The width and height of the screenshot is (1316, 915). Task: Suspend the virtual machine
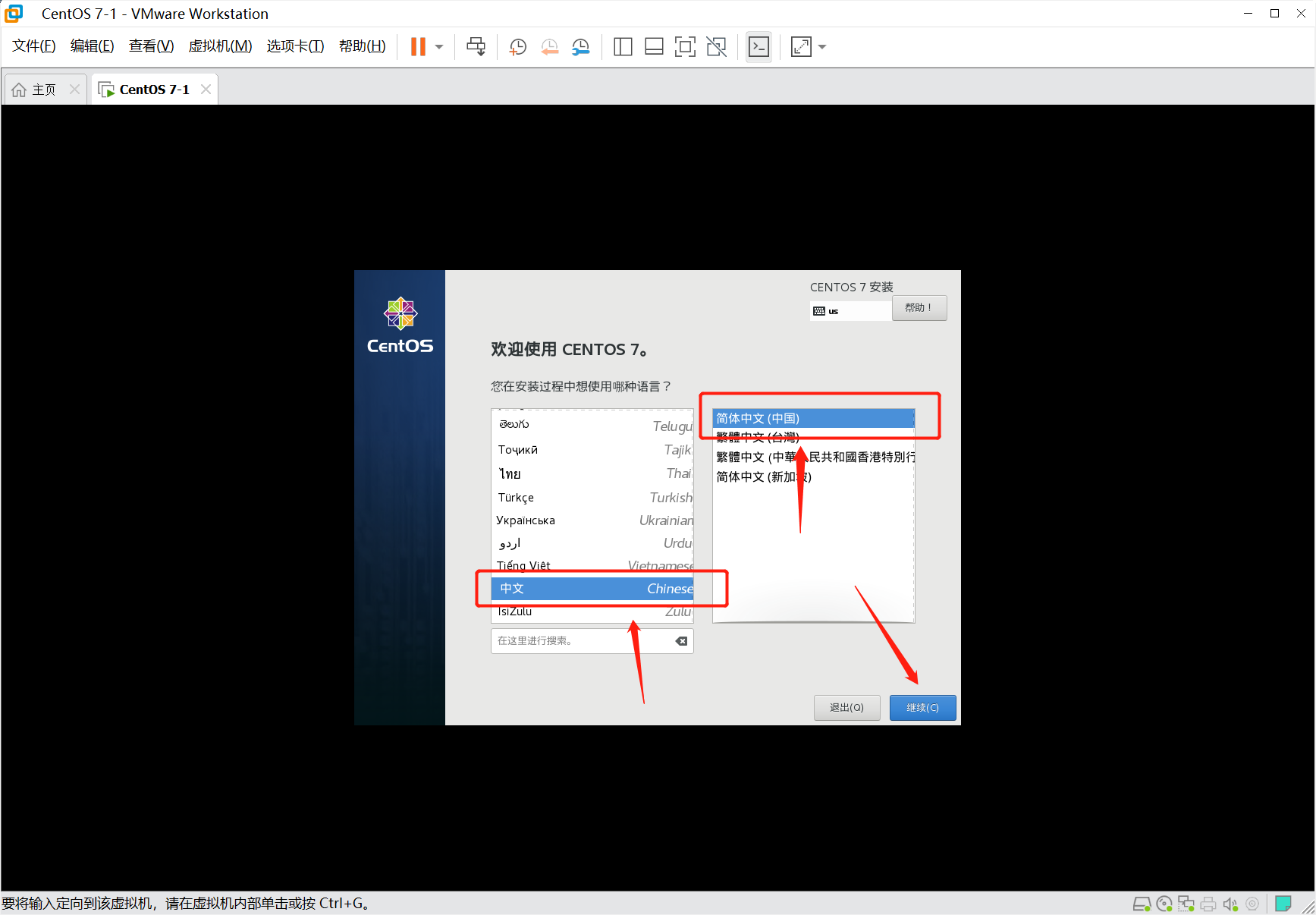click(x=416, y=46)
